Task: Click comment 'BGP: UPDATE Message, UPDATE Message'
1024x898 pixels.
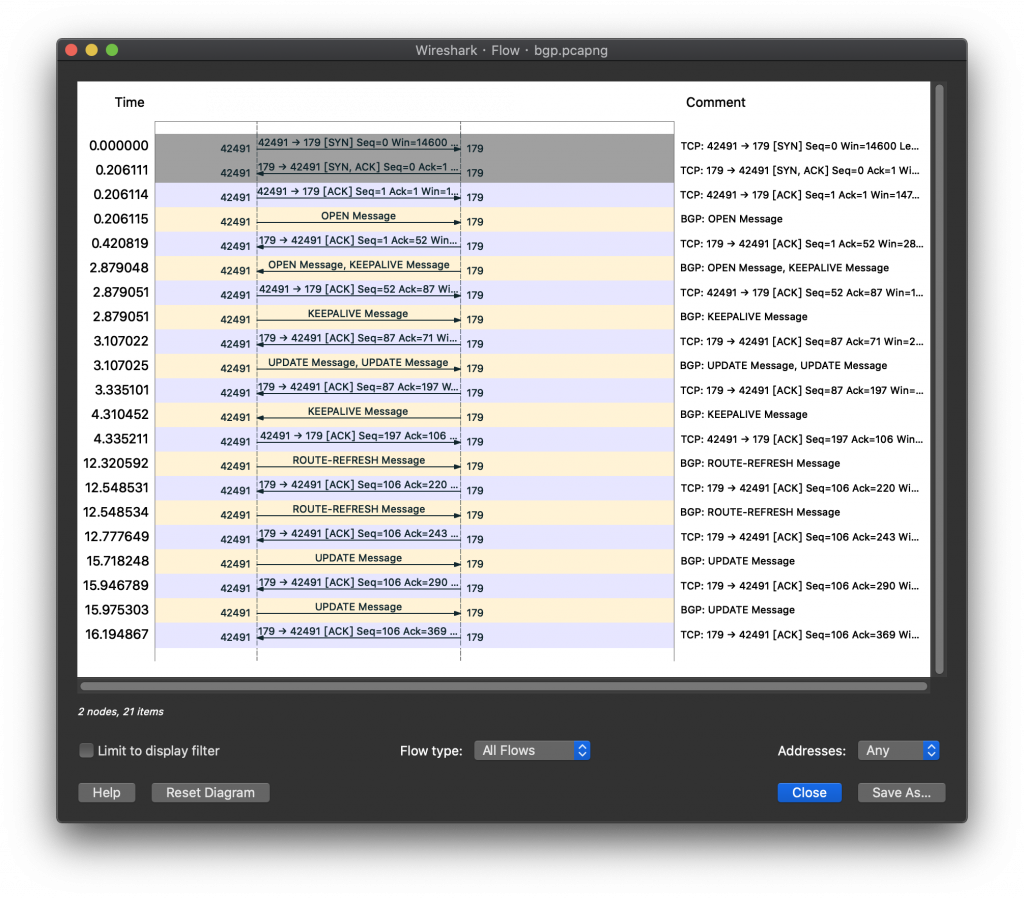Action: [784, 366]
